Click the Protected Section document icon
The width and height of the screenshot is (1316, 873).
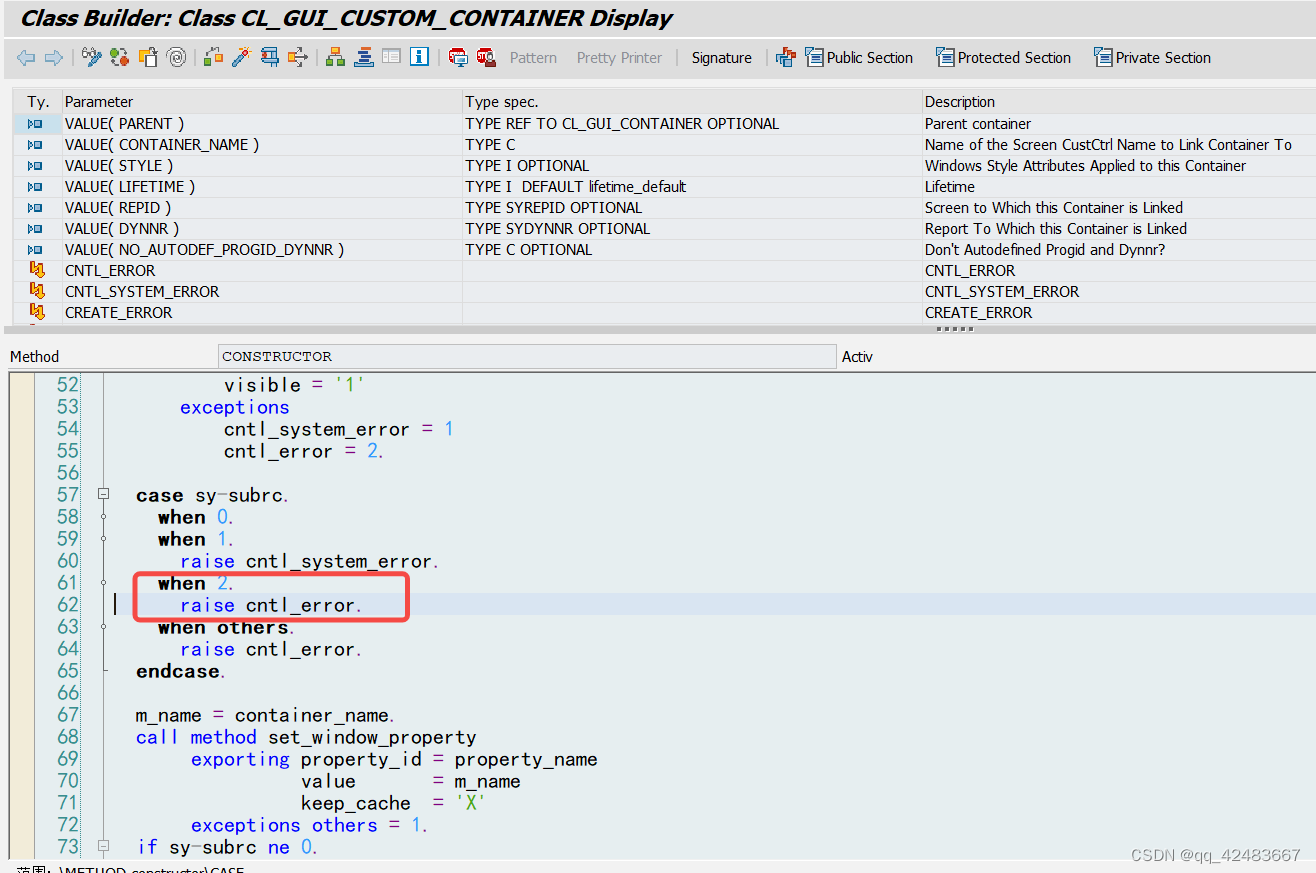point(945,58)
